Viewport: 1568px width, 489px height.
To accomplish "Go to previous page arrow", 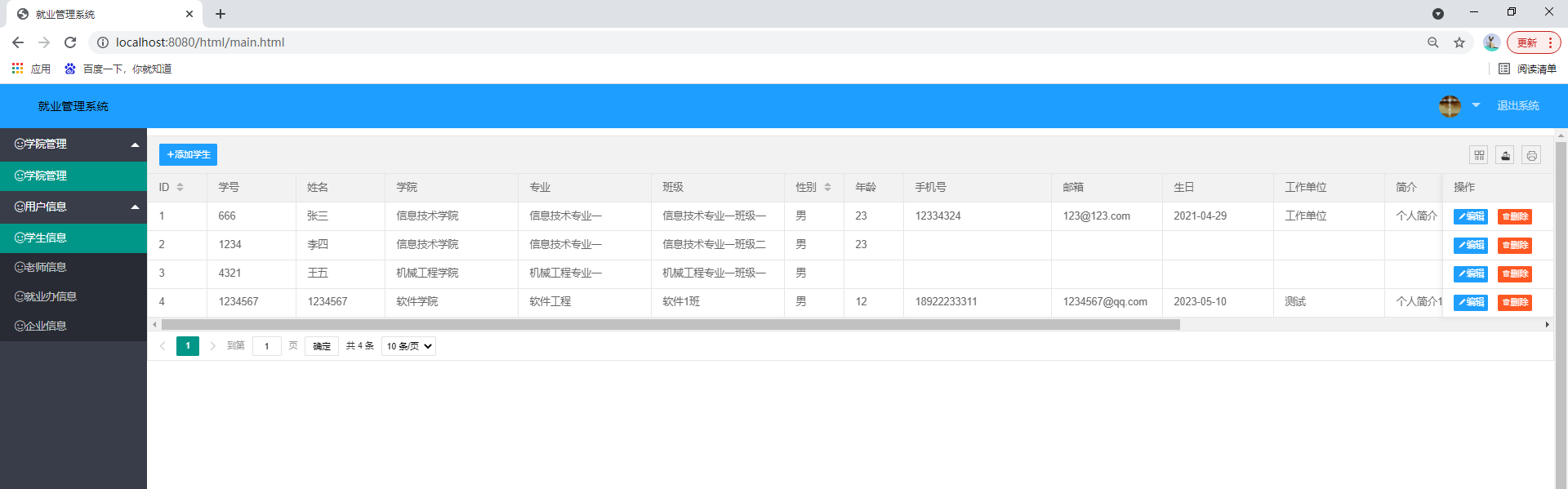I will [163, 346].
